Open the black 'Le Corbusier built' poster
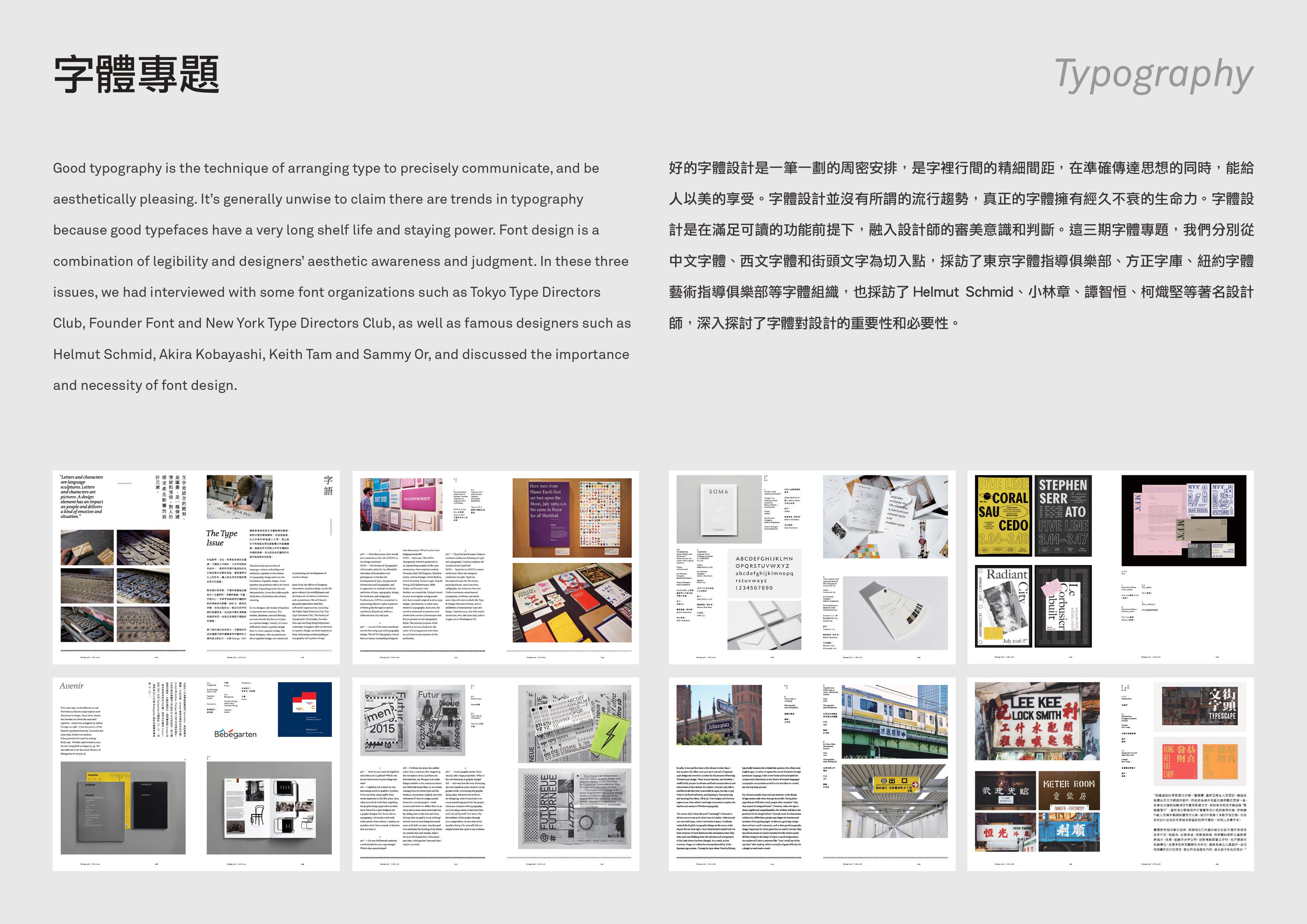 coord(1063,606)
